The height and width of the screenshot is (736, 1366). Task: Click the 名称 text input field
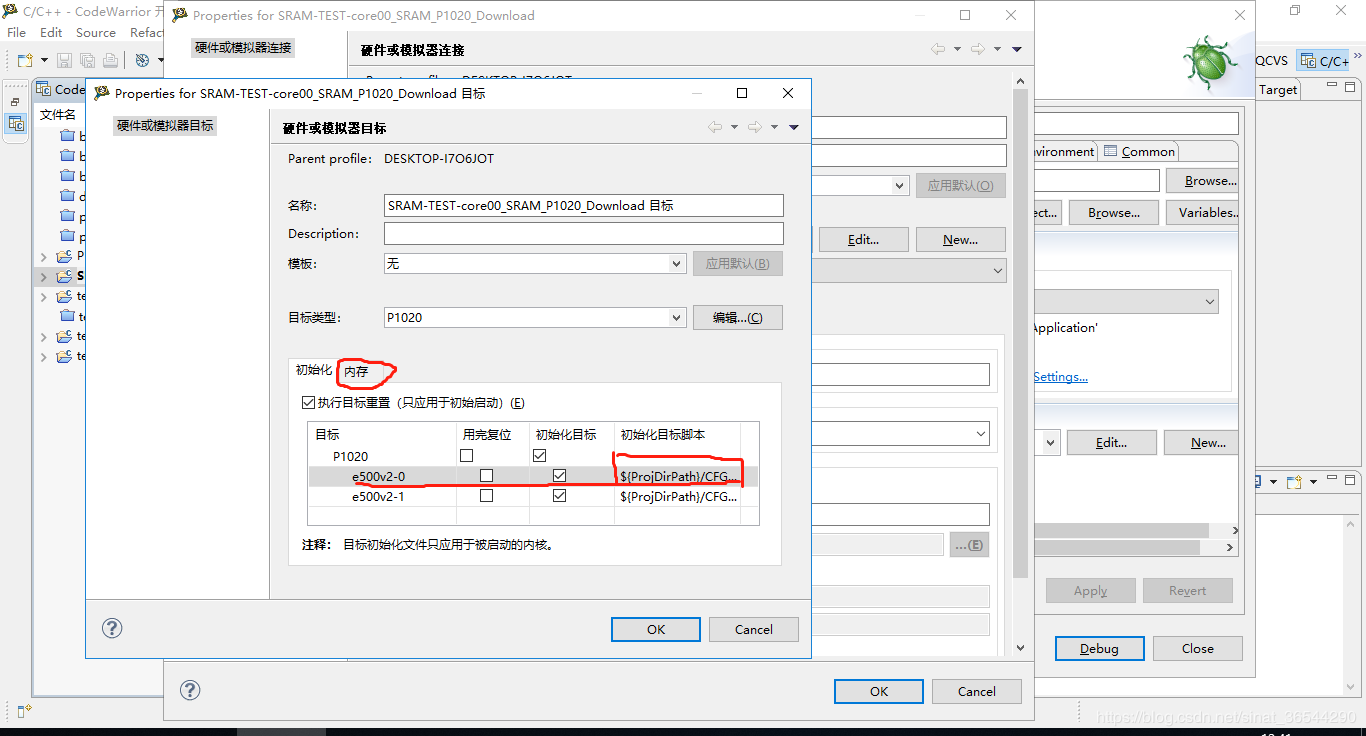click(x=583, y=206)
